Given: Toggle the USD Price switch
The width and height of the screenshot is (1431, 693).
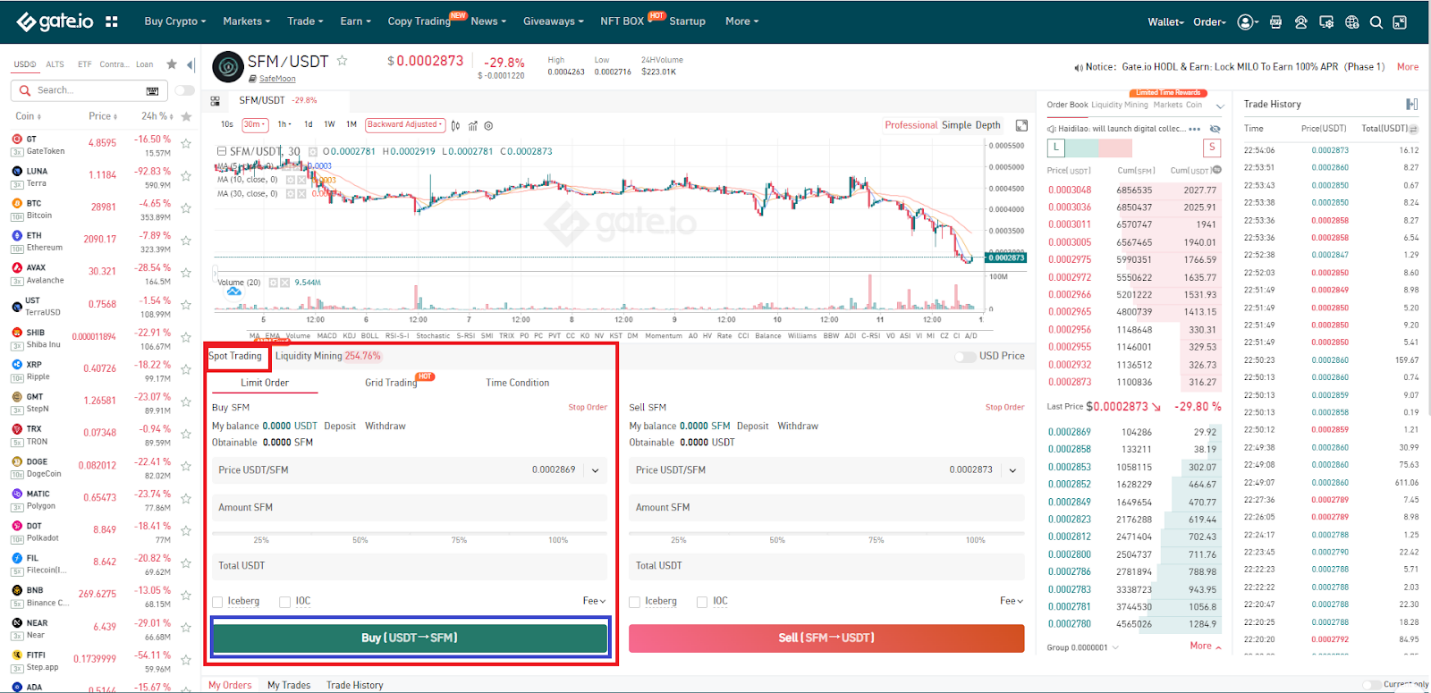Looking at the screenshot, I should (x=965, y=356).
